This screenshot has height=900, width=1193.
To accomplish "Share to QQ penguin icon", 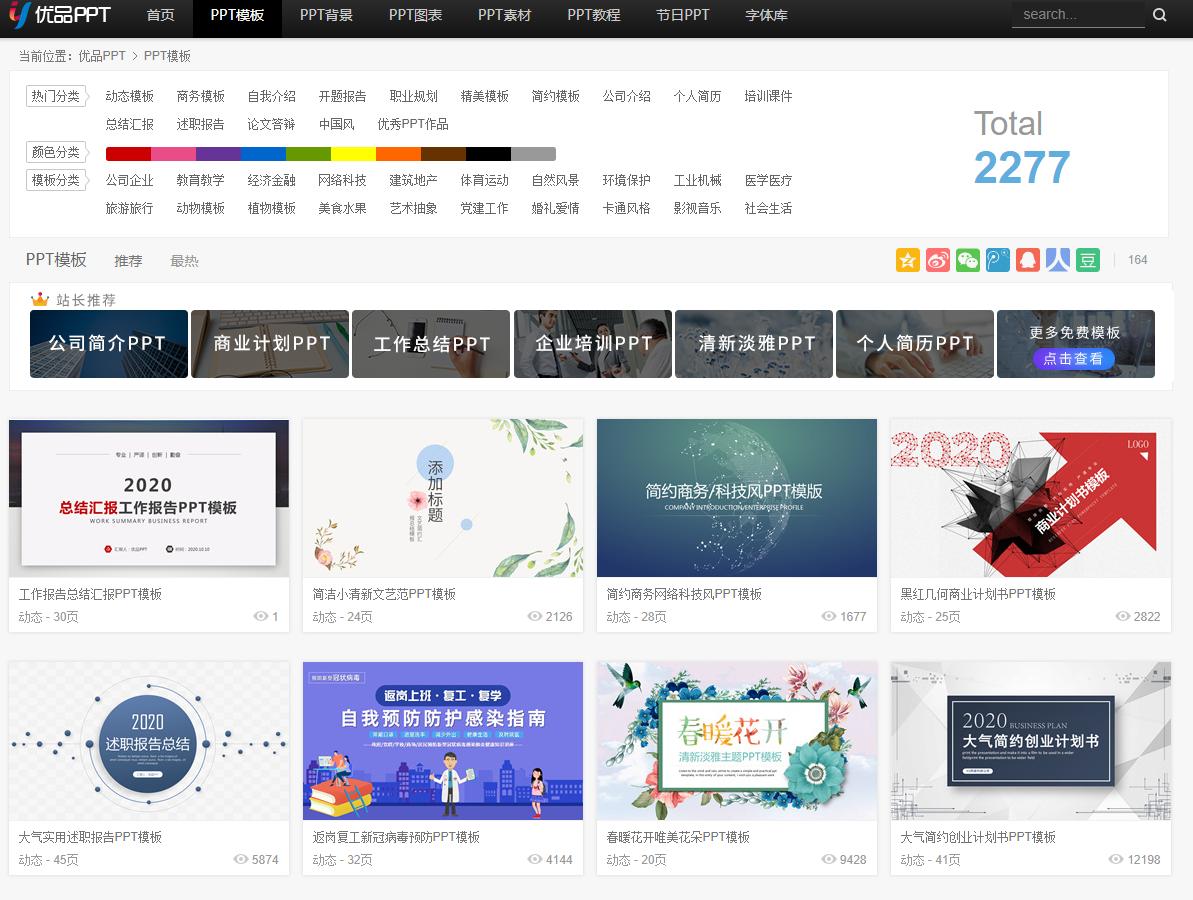I will click(1027, 260).
